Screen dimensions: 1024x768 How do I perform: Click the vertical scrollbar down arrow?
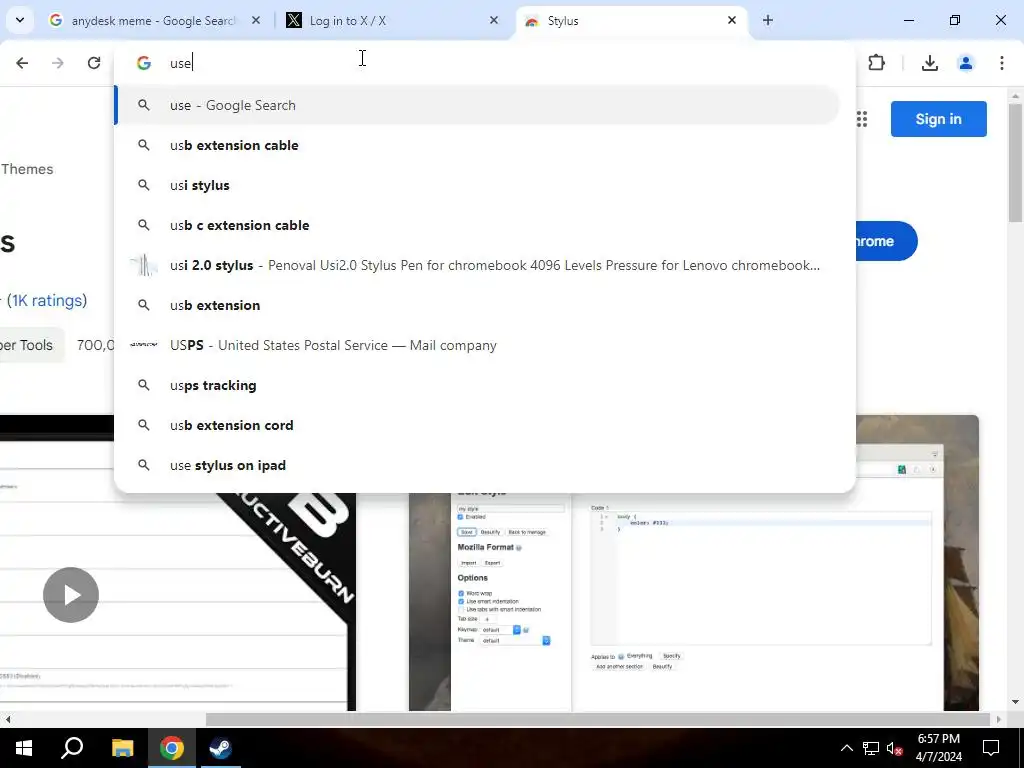tap(1016, 703)
